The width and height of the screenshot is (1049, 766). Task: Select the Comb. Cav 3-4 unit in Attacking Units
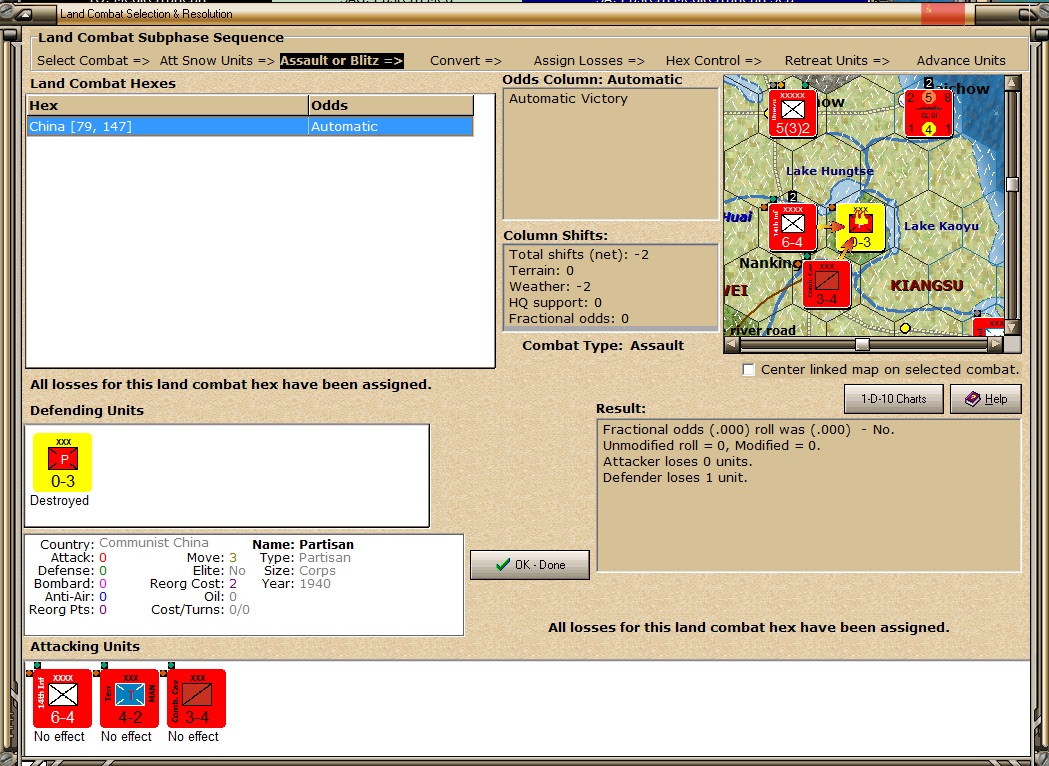coord(196,698)
